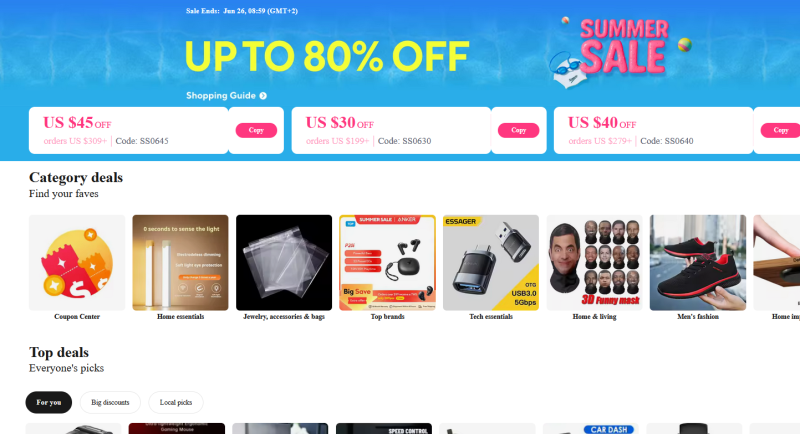
Task: Open the Coupon Center category image
Action: pyautogui.click(x=77, y=263)
